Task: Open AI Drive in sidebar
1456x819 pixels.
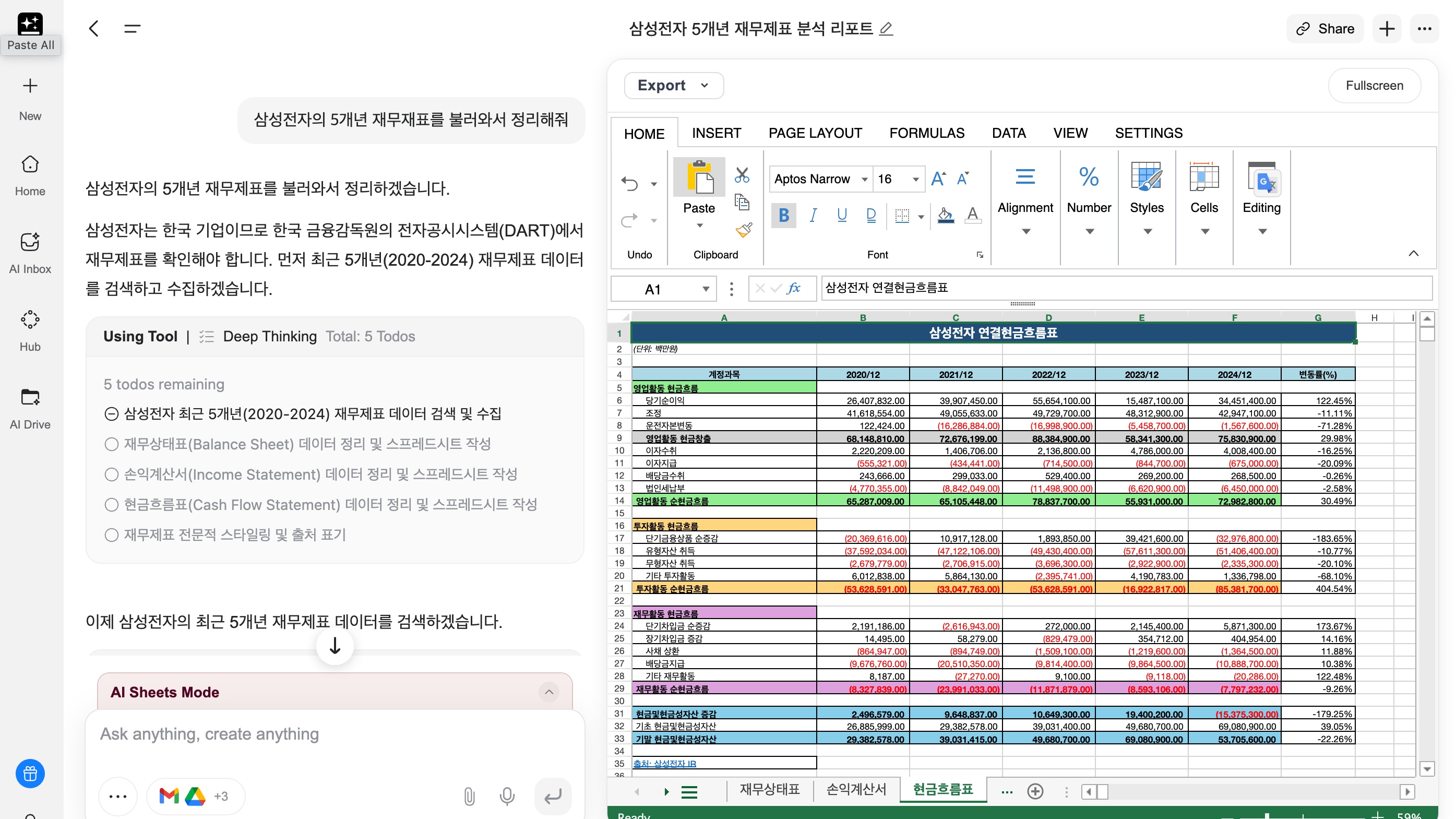Action: click(x=30, y=409)
